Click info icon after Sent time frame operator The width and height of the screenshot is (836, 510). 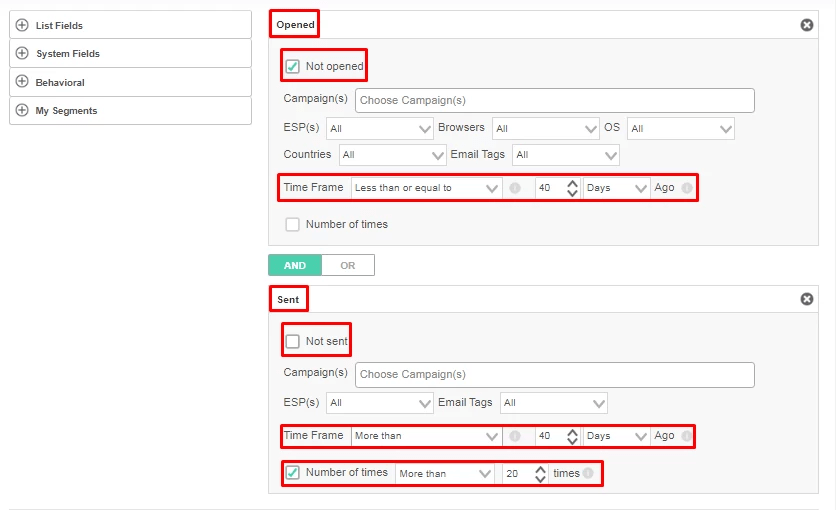click(515, 436)
